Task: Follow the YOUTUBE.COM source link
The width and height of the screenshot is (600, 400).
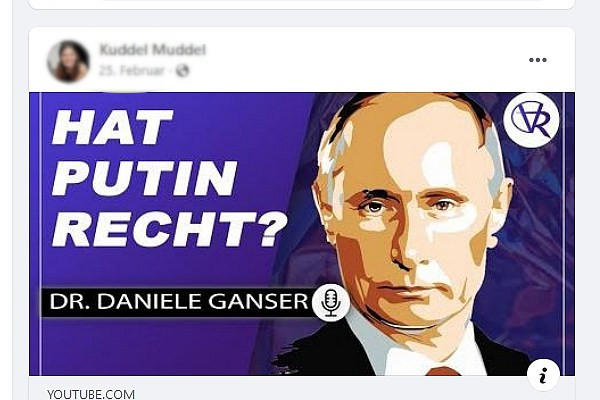Action: pyautogui.click(x=91, y=394)
